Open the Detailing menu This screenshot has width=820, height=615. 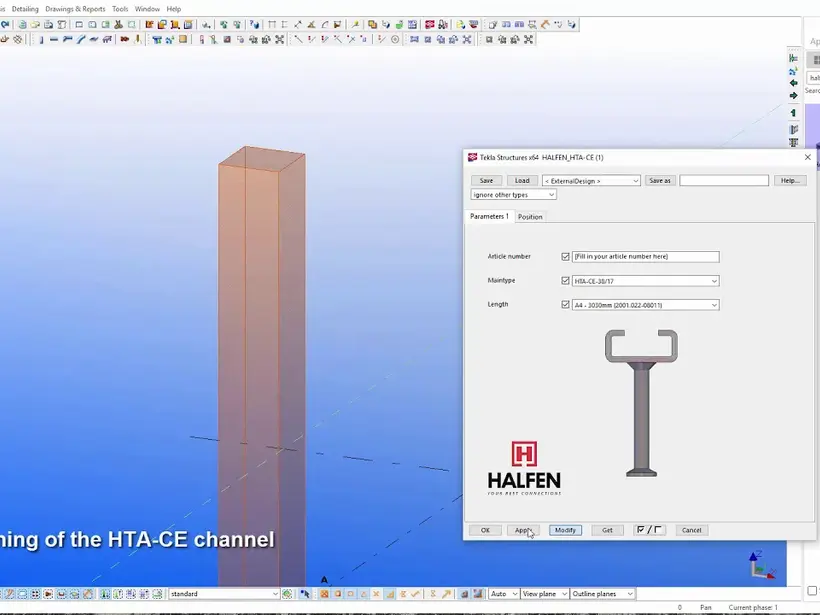[x=25, y=9]
